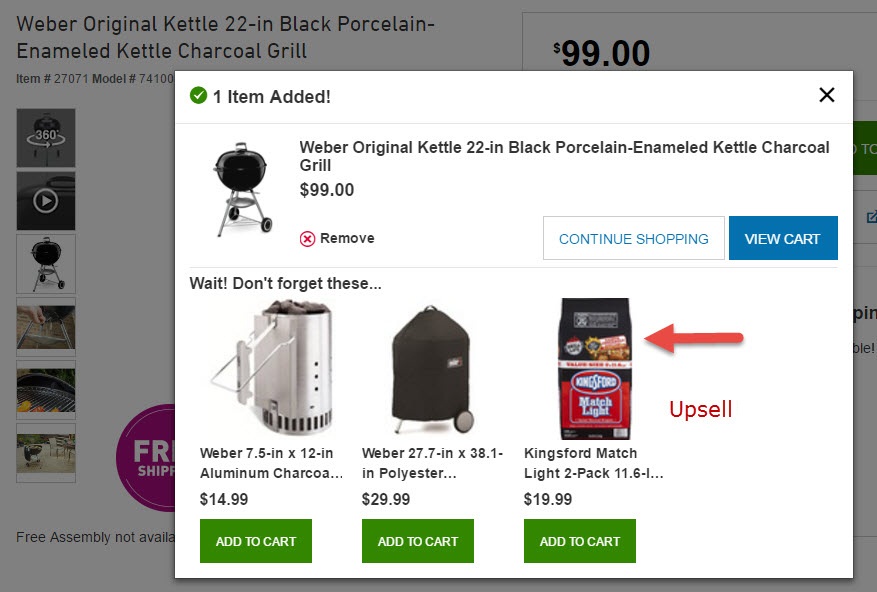Click Continue Shopping button

click(x=633, y=238)
